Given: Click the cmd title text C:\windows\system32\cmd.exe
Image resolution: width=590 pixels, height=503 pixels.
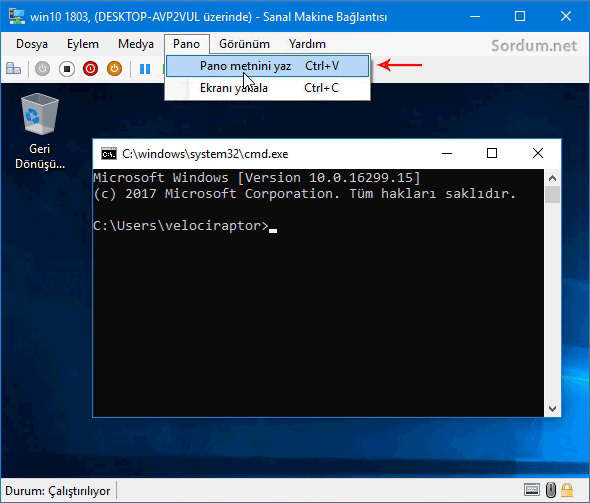Looking at the screenshot, I should 205,154.
